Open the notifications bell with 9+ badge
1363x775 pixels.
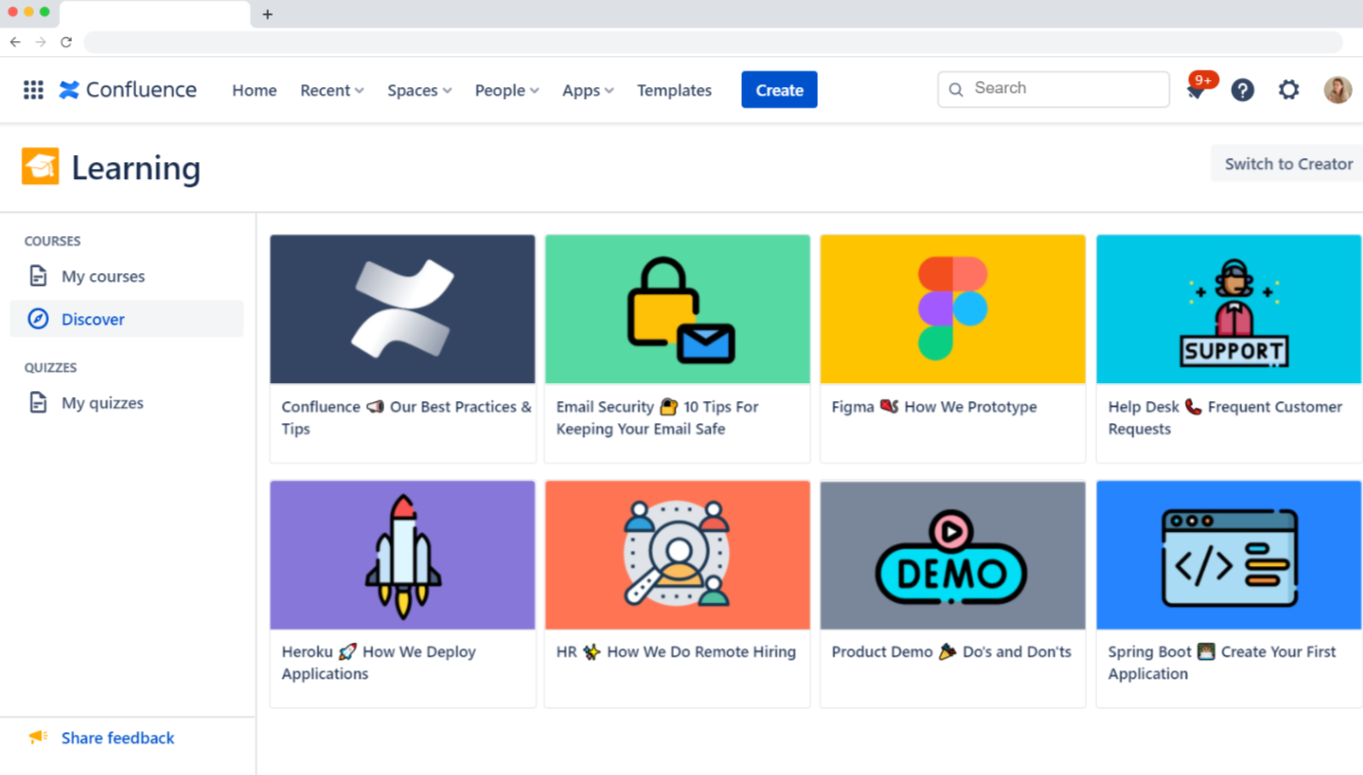coord(1196,90)
